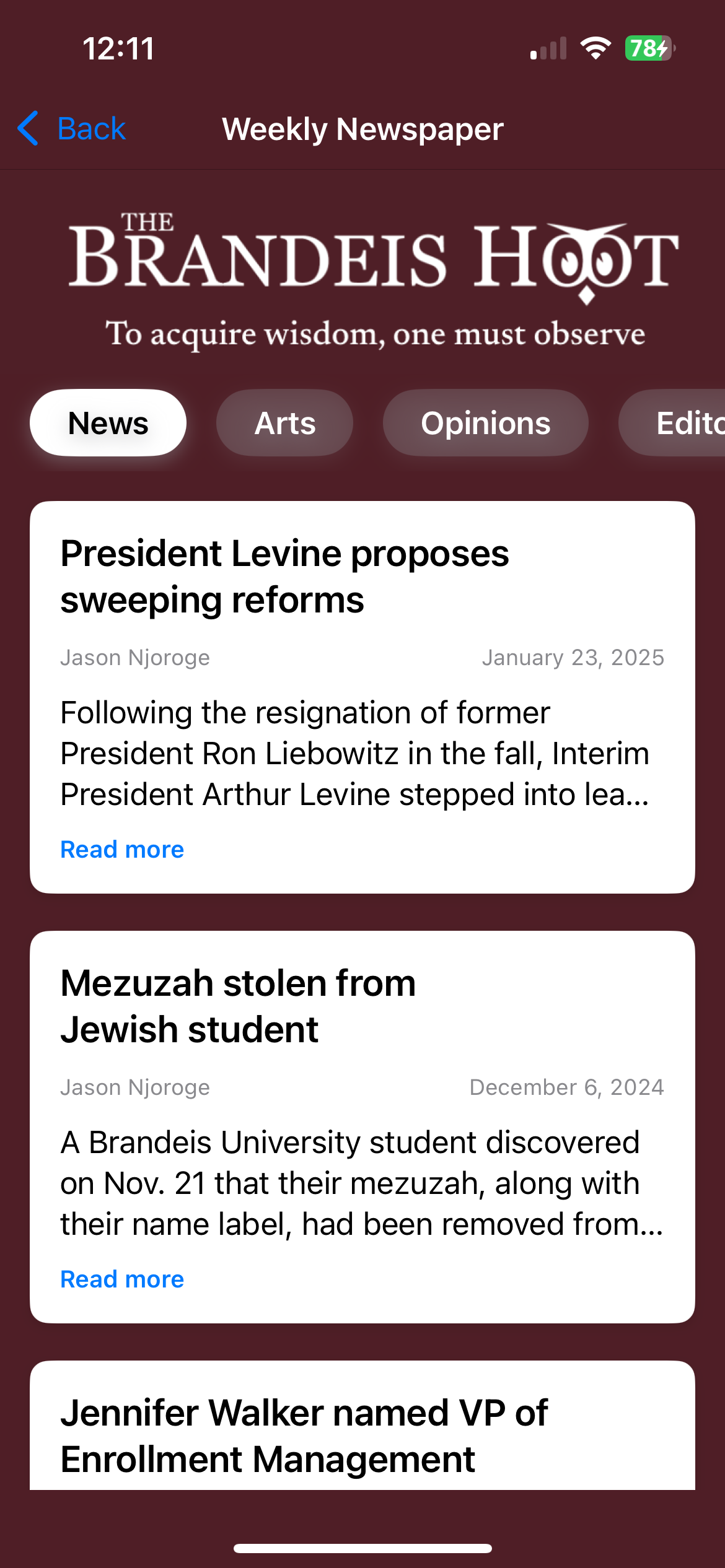Open Jennifer Walker named VP article card

click(362, 1425)
